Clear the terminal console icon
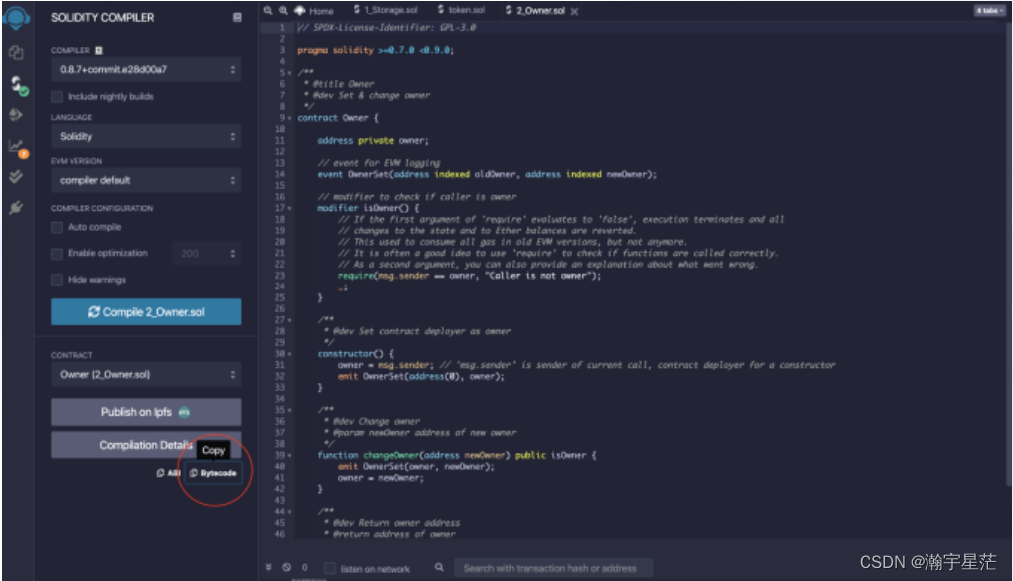Screen dimensions: 1013x581 click(x=286, y=567)
